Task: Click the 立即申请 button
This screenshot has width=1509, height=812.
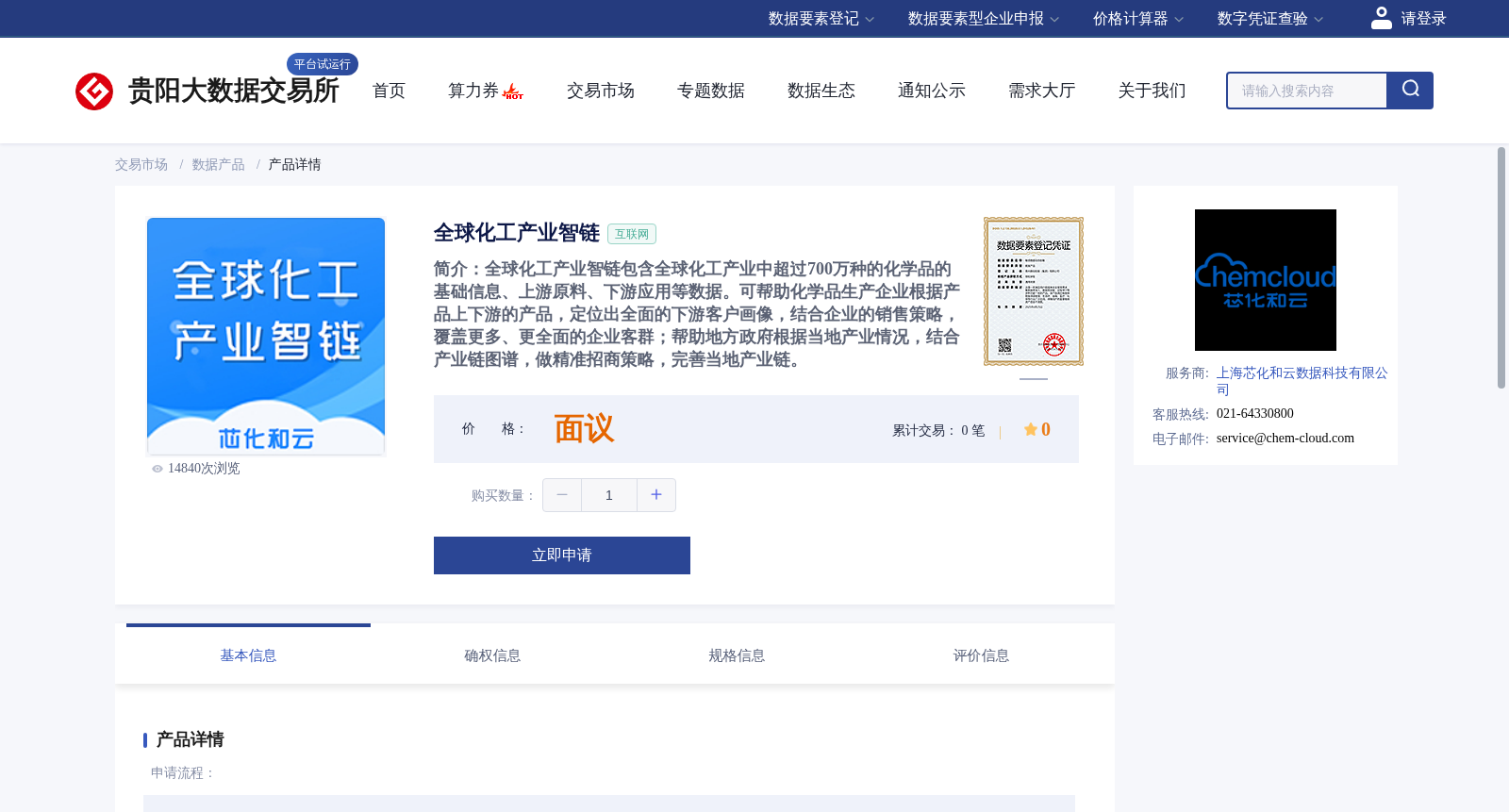Action: click(x=562, y=555)
